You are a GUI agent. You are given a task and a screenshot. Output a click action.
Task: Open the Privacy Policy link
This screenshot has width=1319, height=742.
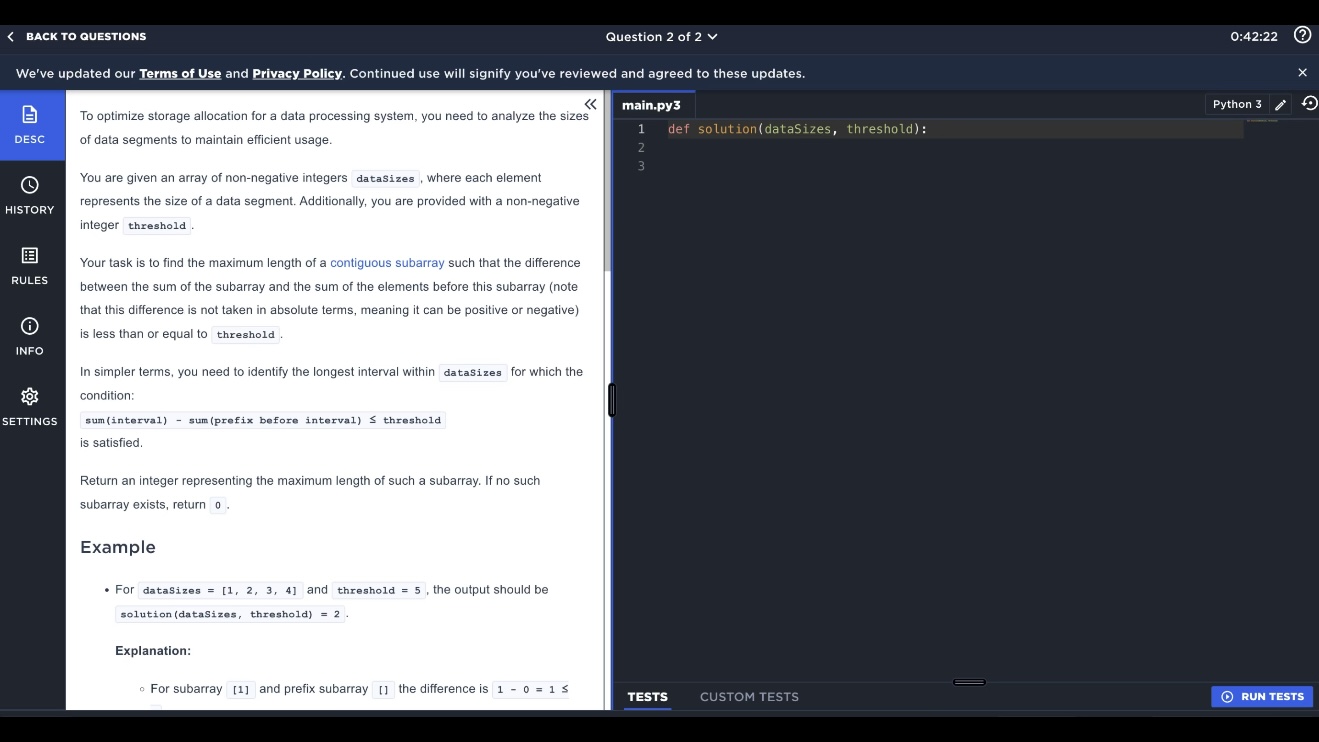[297, 74]
